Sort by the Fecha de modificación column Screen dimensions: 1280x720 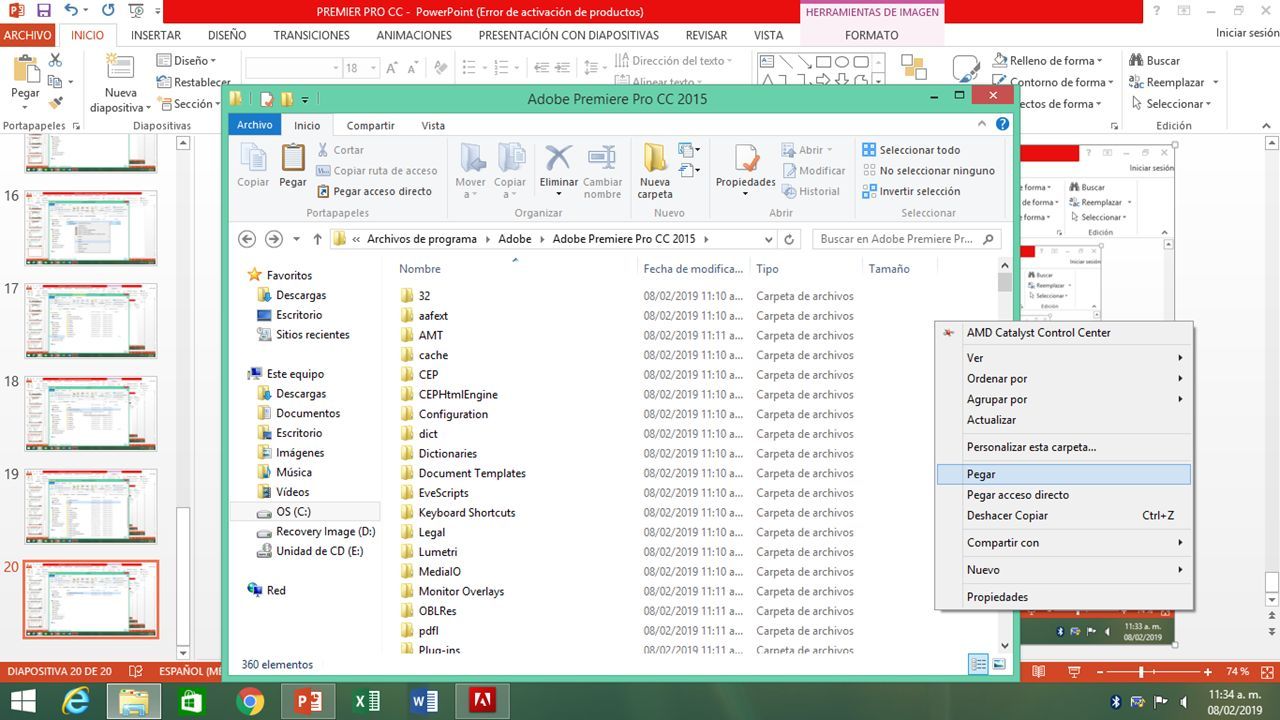[x=693, y=269]
